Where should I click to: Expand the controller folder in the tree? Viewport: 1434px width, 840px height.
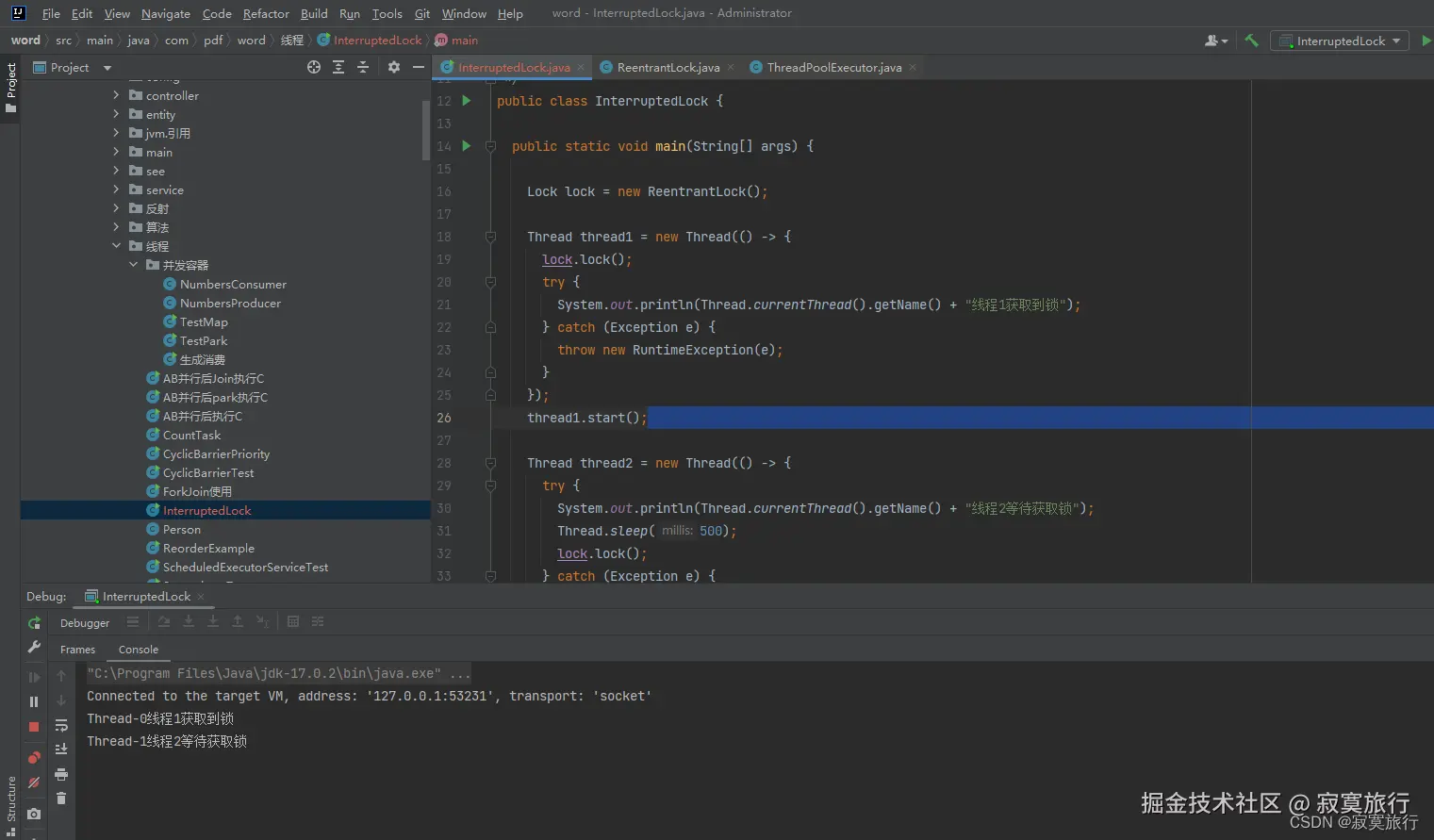[116, 95]
